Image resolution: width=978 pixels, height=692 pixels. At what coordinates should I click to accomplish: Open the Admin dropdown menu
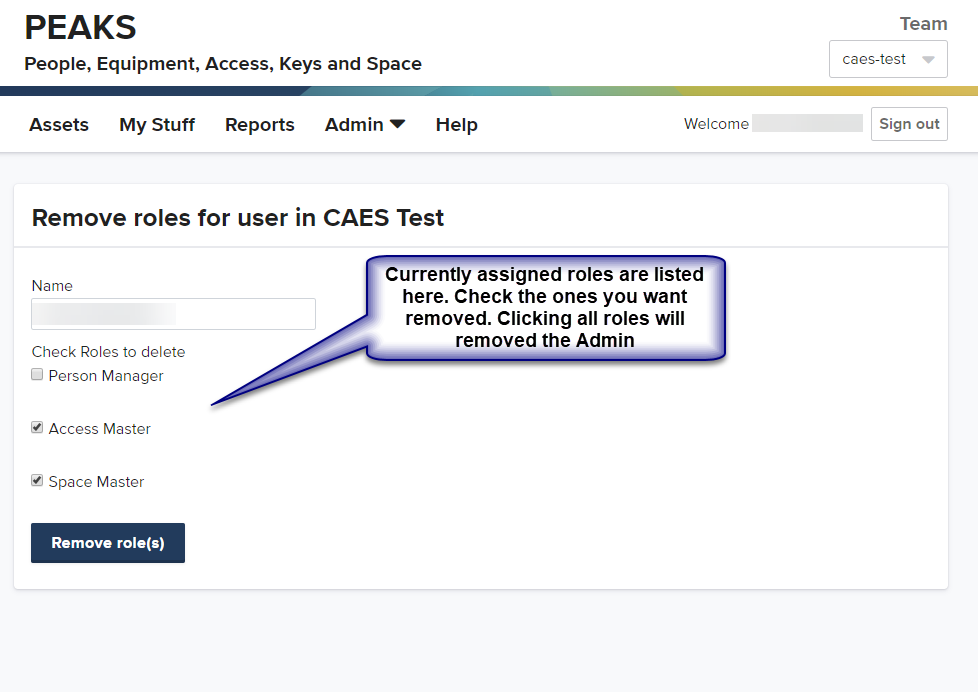pos(356,123)
